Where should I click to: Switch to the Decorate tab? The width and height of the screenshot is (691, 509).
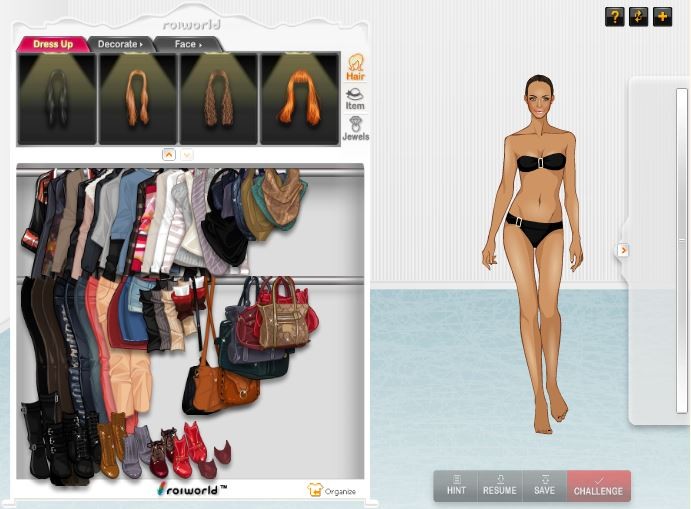[120, 44]
